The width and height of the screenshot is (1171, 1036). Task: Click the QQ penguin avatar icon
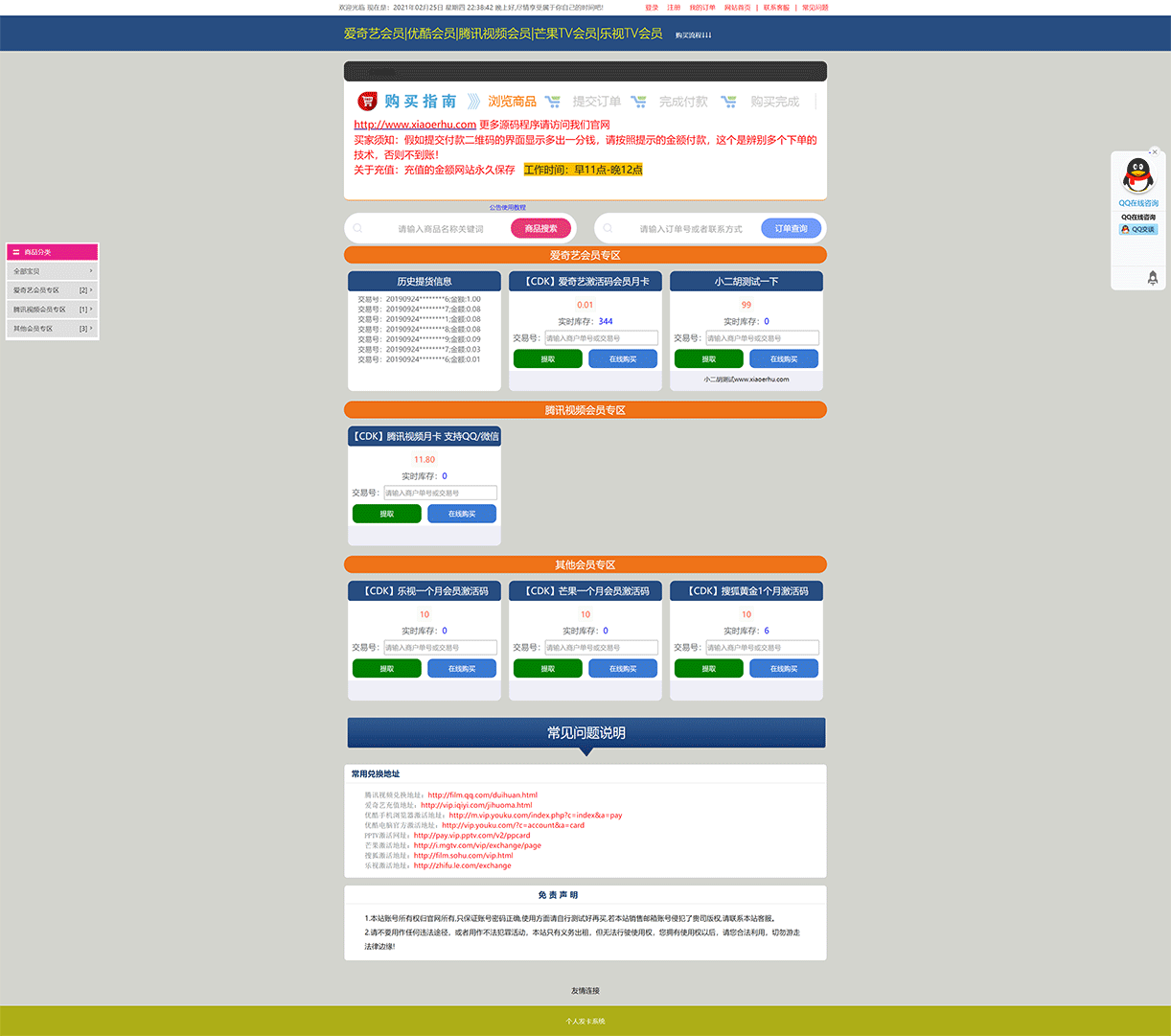[1137, 176]
